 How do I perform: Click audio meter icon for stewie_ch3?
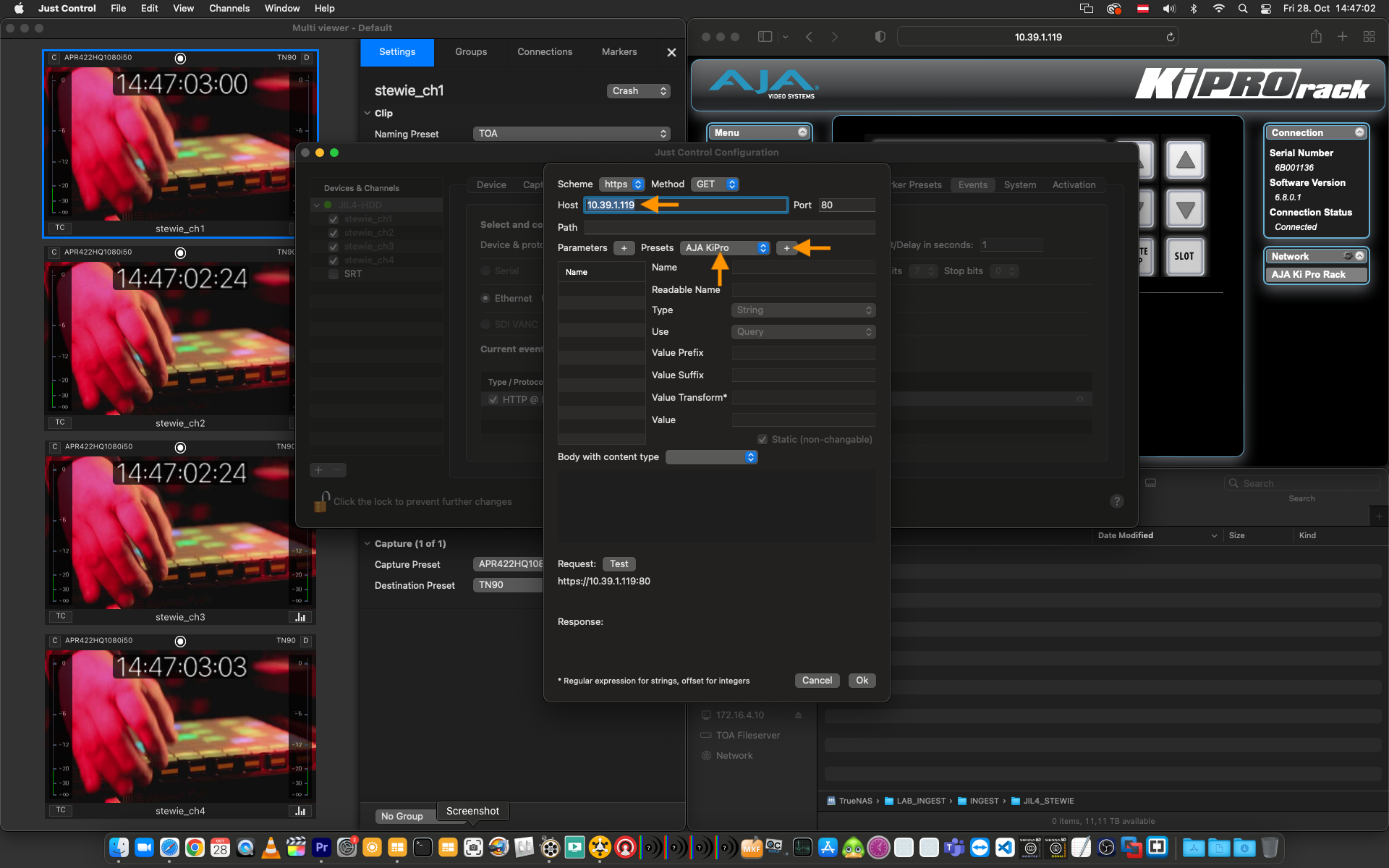click(x=300, y=617)
